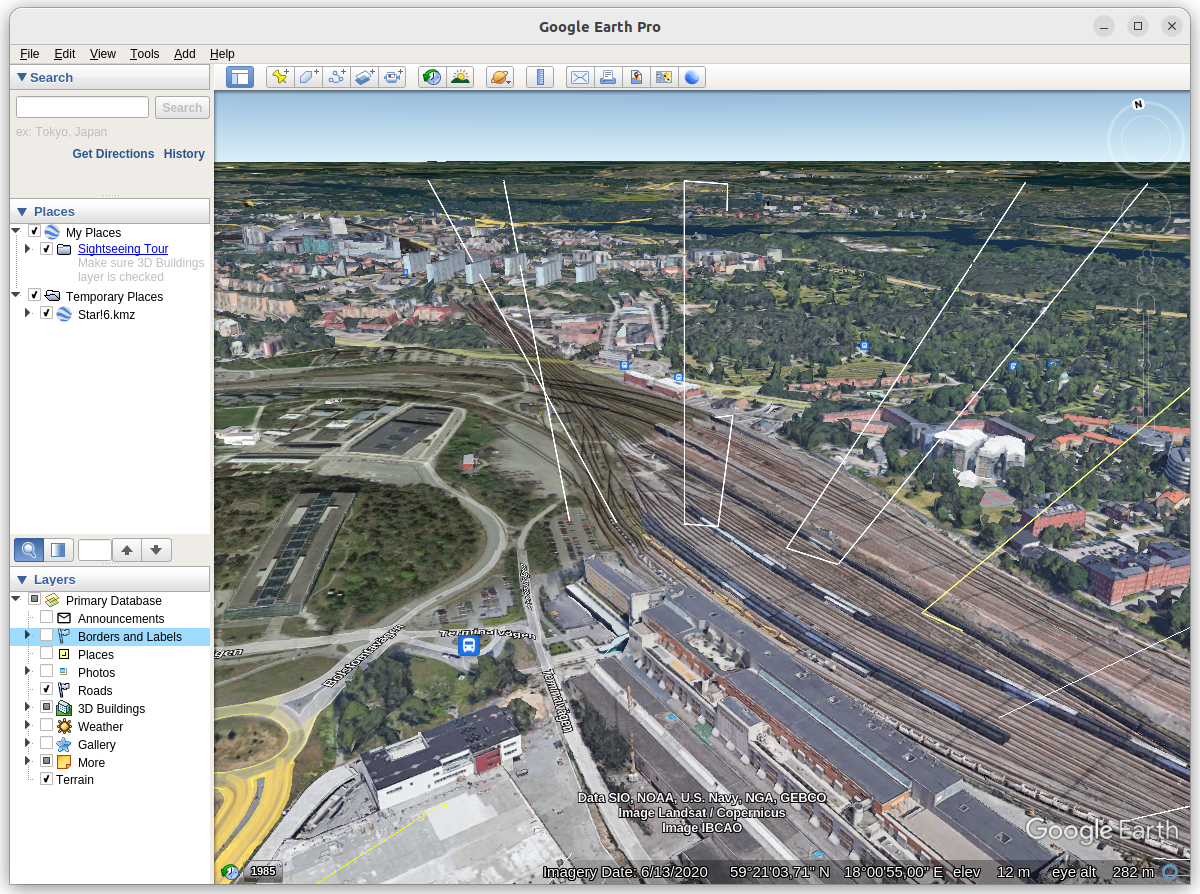1200x894 pixels.
Task: Click the 1985 imagery date label
Action: [x=263, y=872]
